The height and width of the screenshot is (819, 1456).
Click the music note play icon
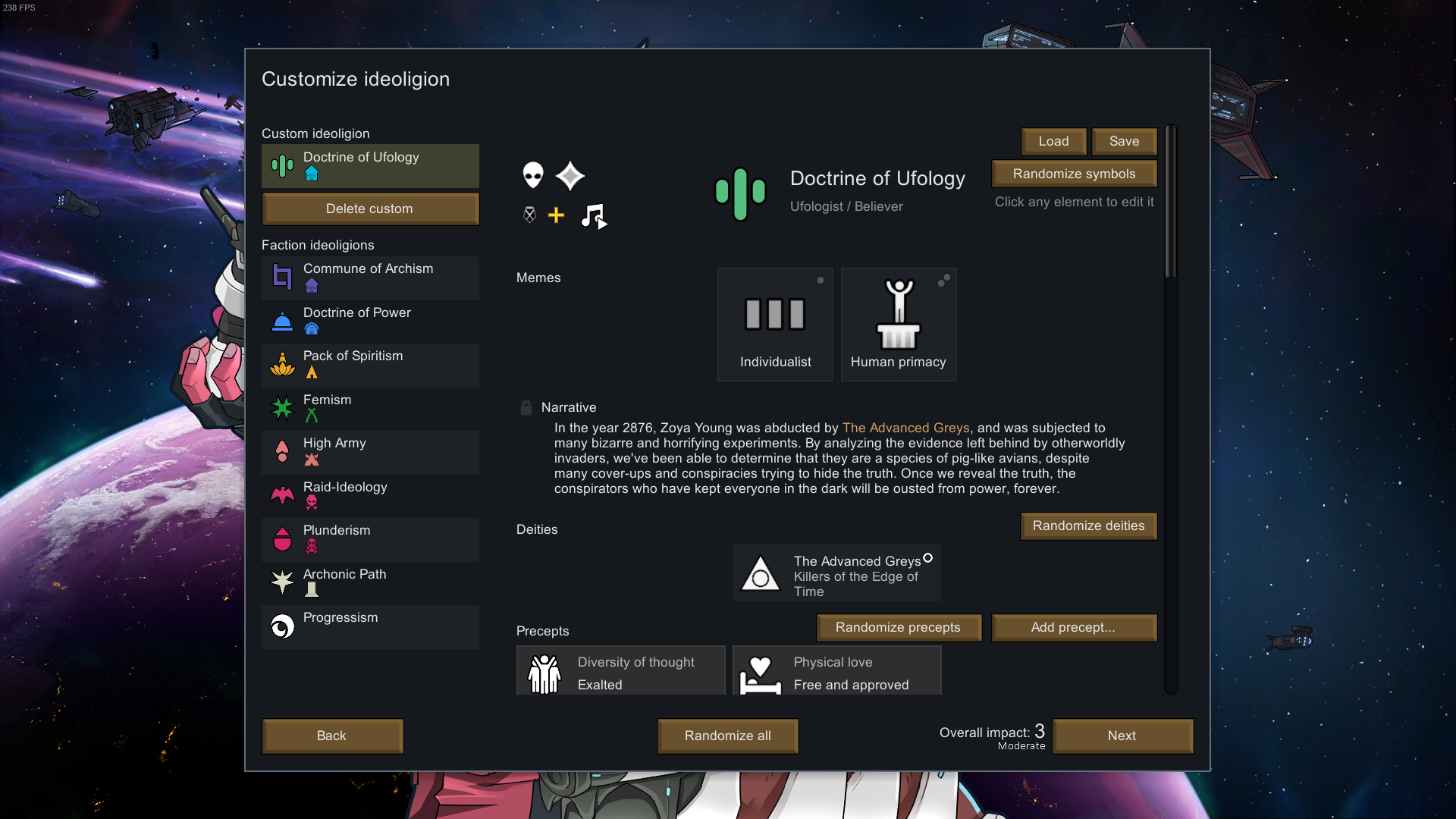(x=594, y=216)
